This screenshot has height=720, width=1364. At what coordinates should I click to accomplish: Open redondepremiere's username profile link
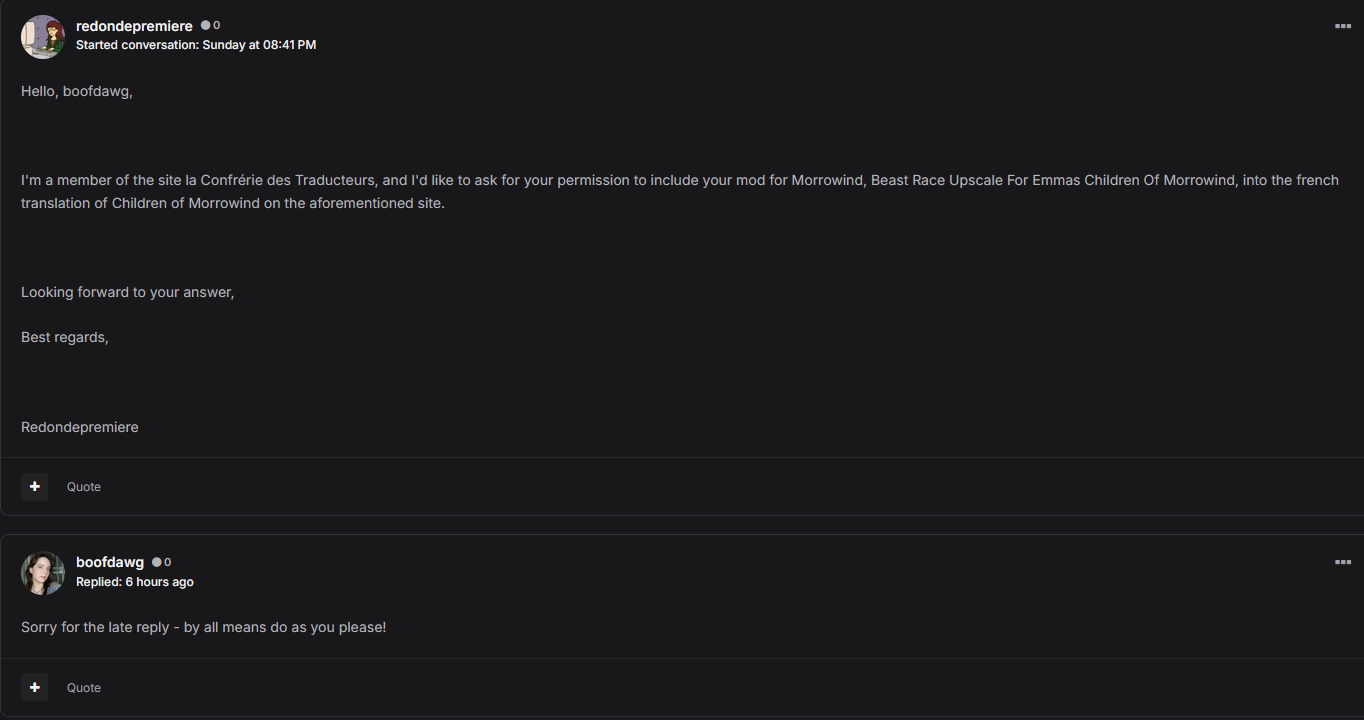click(x=134, y=26)
